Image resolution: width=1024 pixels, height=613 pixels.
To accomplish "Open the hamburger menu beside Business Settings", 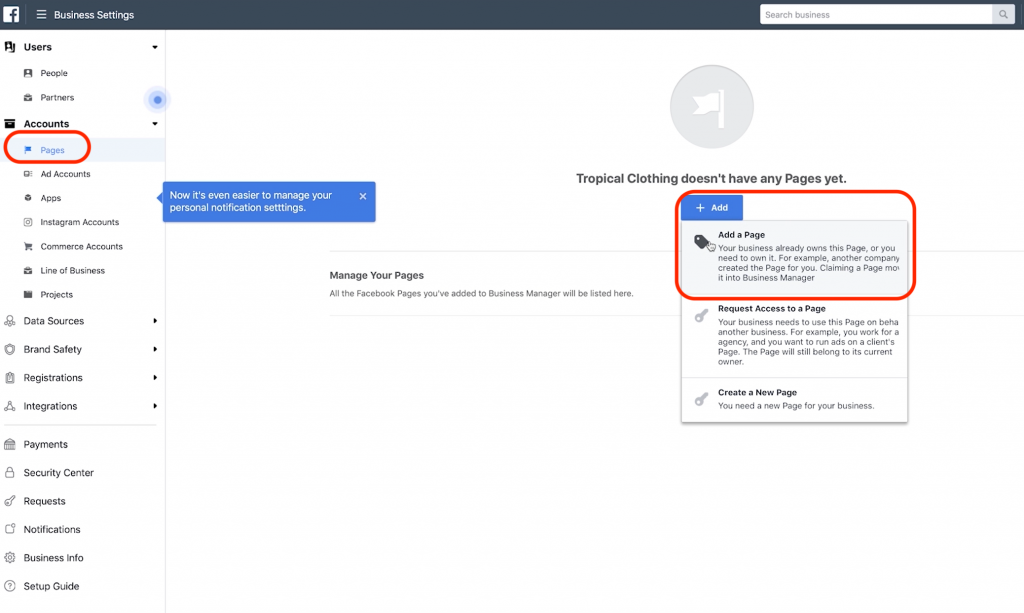I will (41, 14).
